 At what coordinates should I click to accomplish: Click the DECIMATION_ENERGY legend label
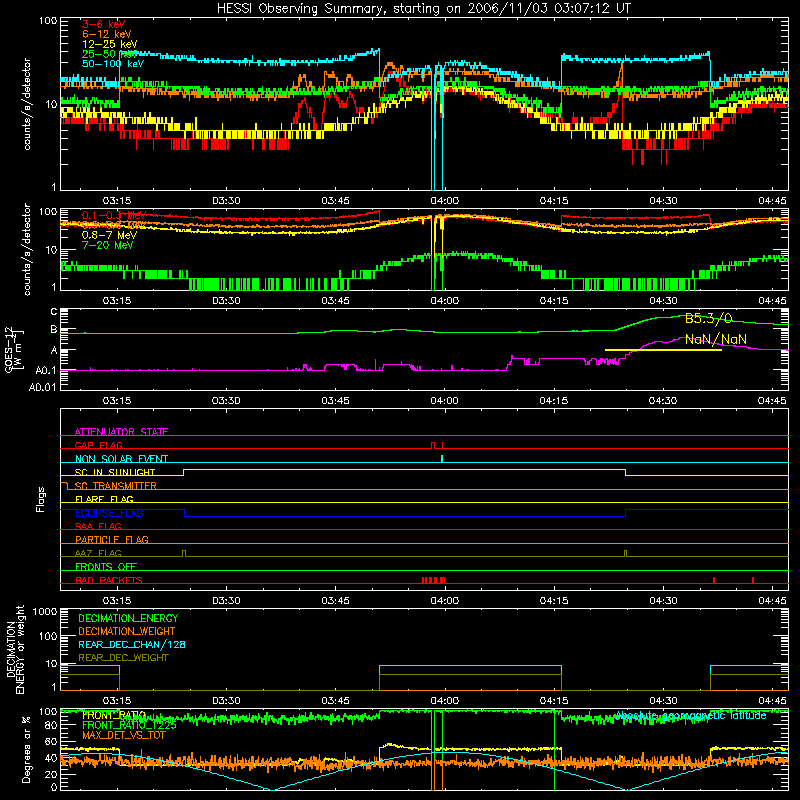tap(128, 618)
